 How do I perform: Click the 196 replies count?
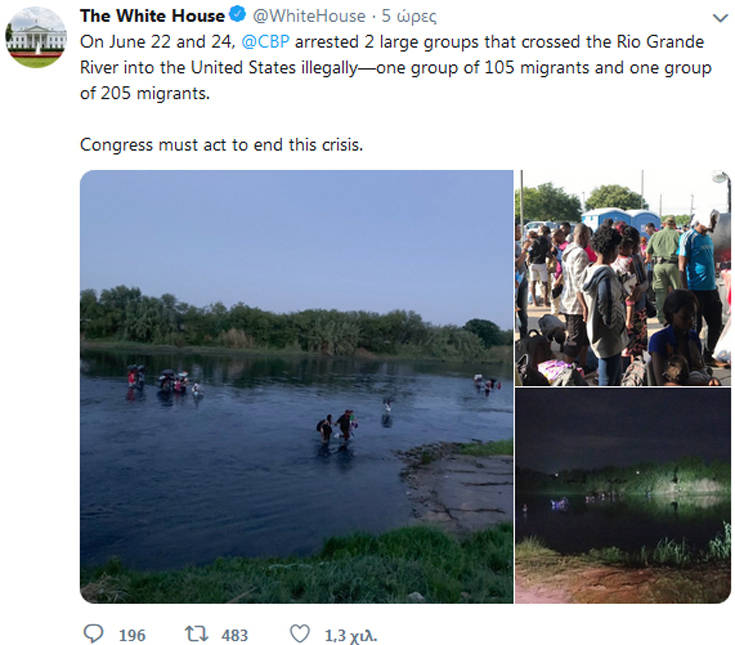click(132, 635)
